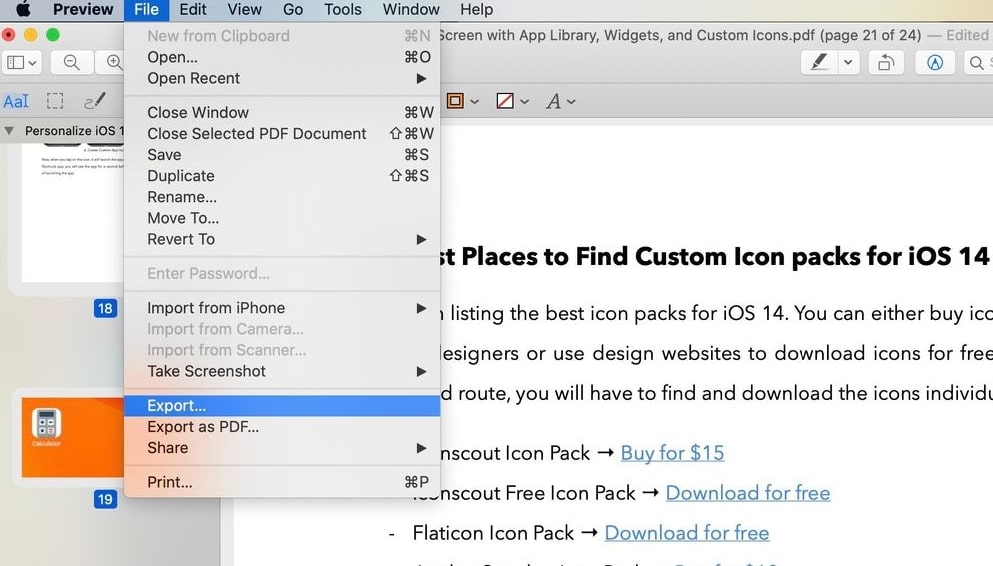Open the Apple menu

pos(23,9)
